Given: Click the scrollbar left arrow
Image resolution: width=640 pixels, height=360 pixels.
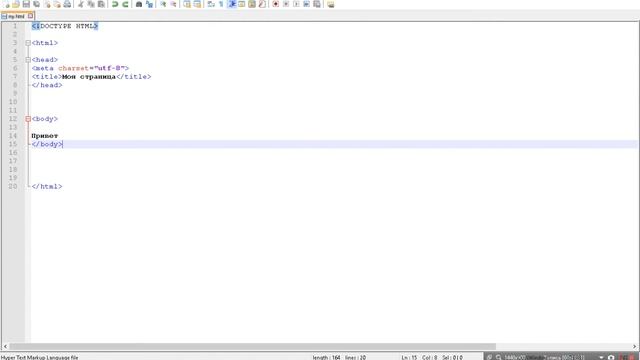Looking at the screenshot, I should (5, 347).
